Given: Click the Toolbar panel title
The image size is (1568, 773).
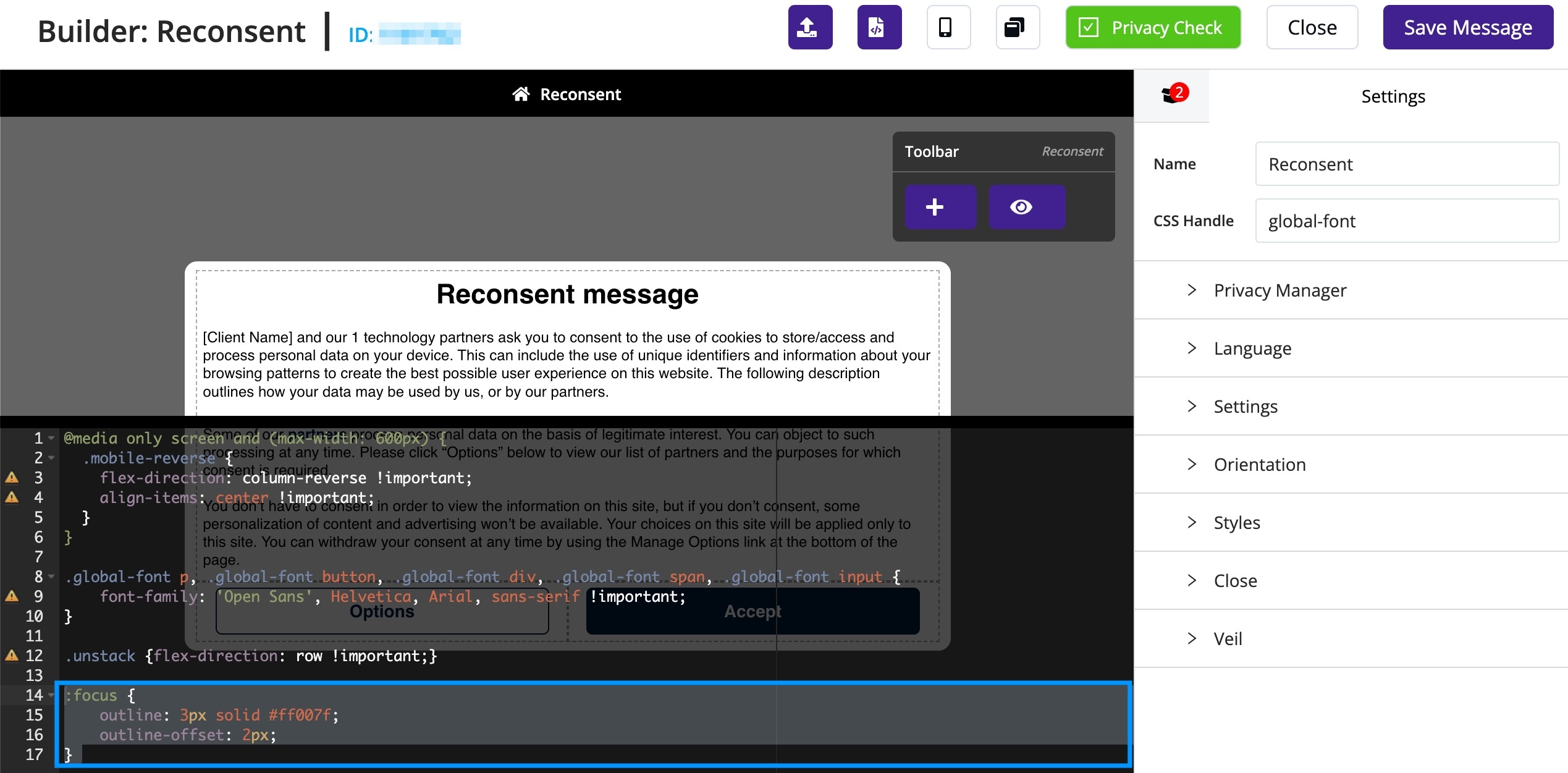Looking at the screenshot, I should click(x=932, y=151).
